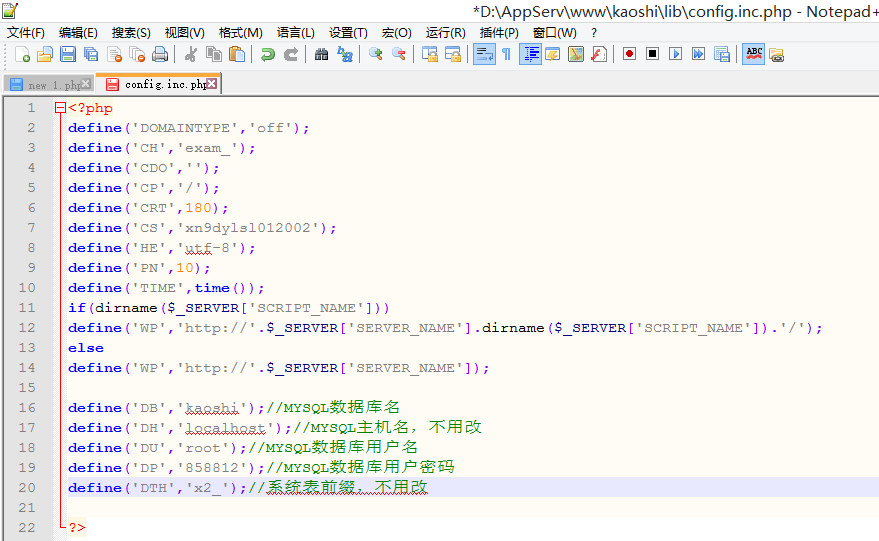This screenshot has width=879, height=541.
Task: Toggle Show All Characters pilcrow
Action: (x=506, y=54)
